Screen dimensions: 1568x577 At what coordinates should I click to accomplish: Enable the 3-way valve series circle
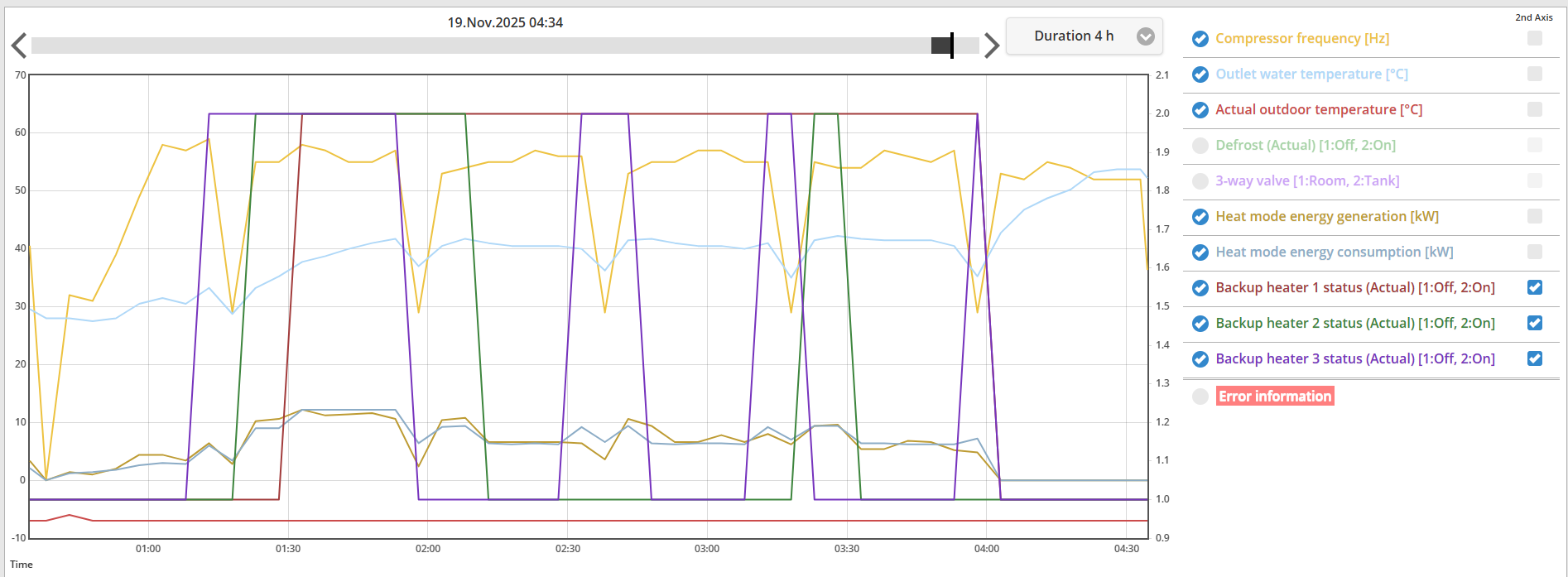[x=1200, y=181]
